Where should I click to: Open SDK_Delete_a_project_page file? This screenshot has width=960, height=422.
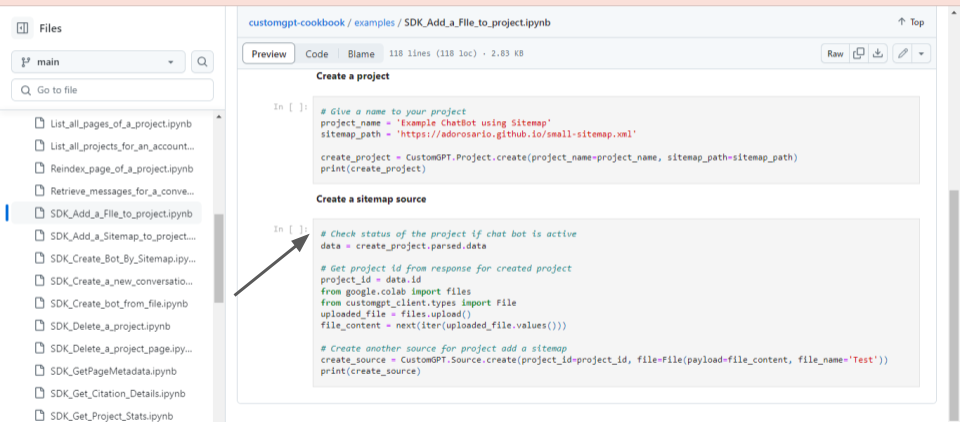pyautogui.click(x=122, y=349)
